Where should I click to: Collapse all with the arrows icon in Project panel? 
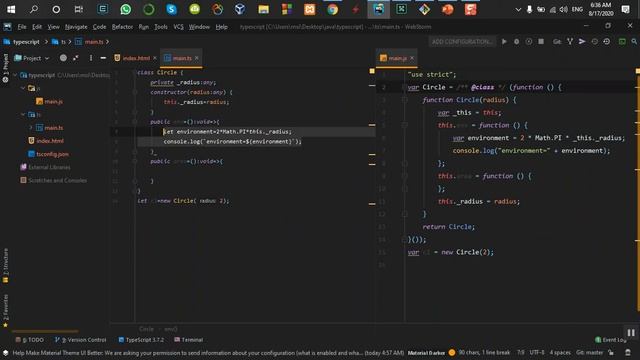(x=76, y=58)
